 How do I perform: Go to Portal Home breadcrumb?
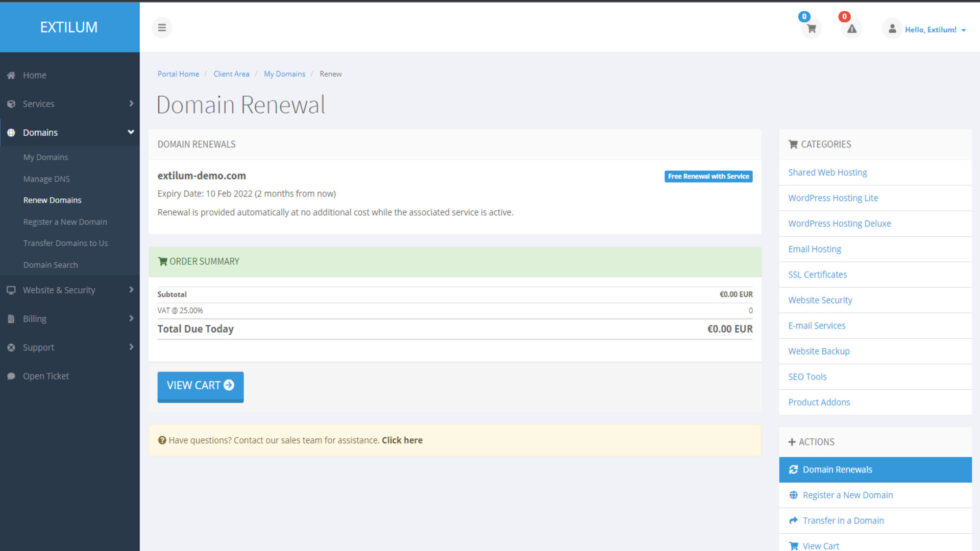click(178, 74)
